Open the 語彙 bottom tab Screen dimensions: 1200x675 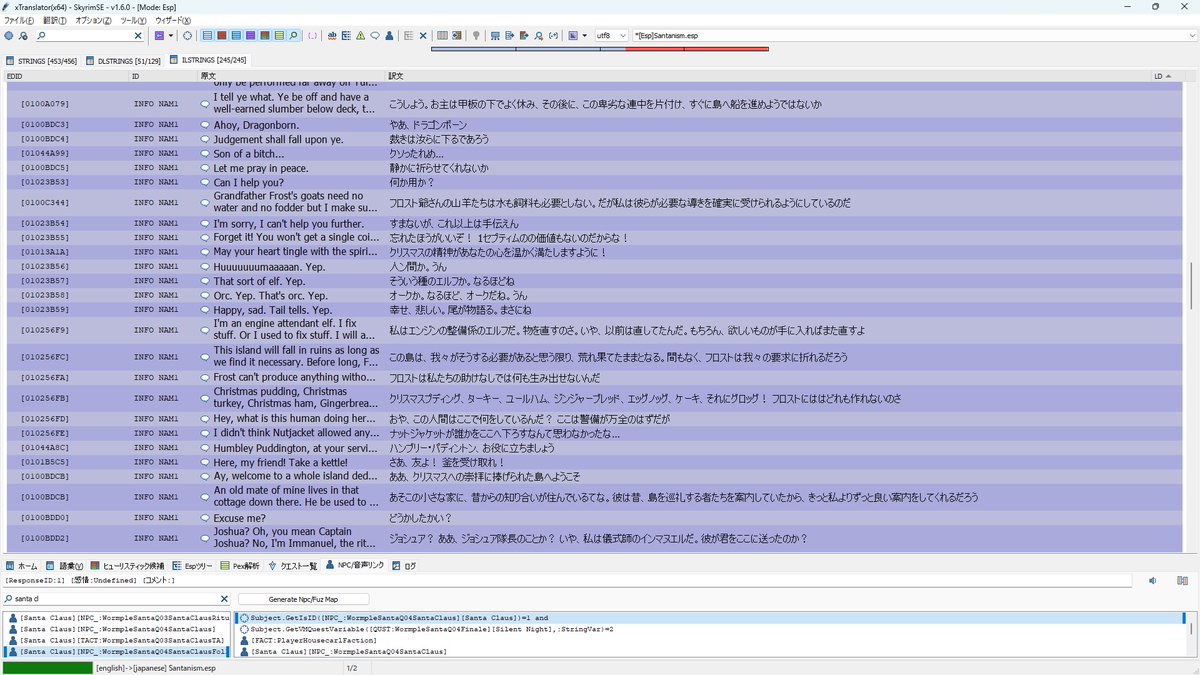point(66,565)
